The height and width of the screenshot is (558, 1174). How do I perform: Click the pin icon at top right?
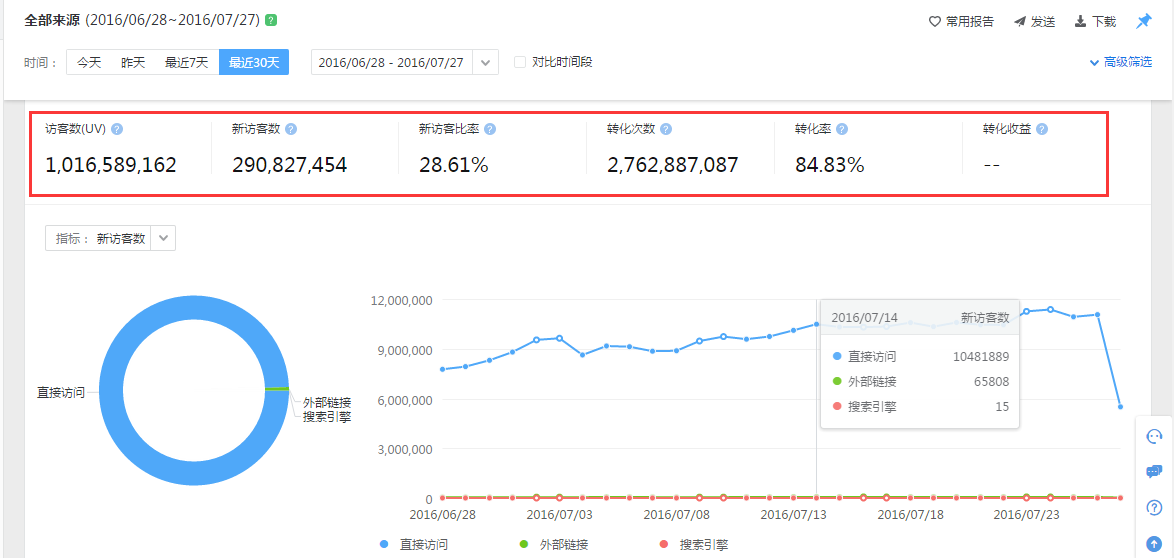(x=1144, y=21)
